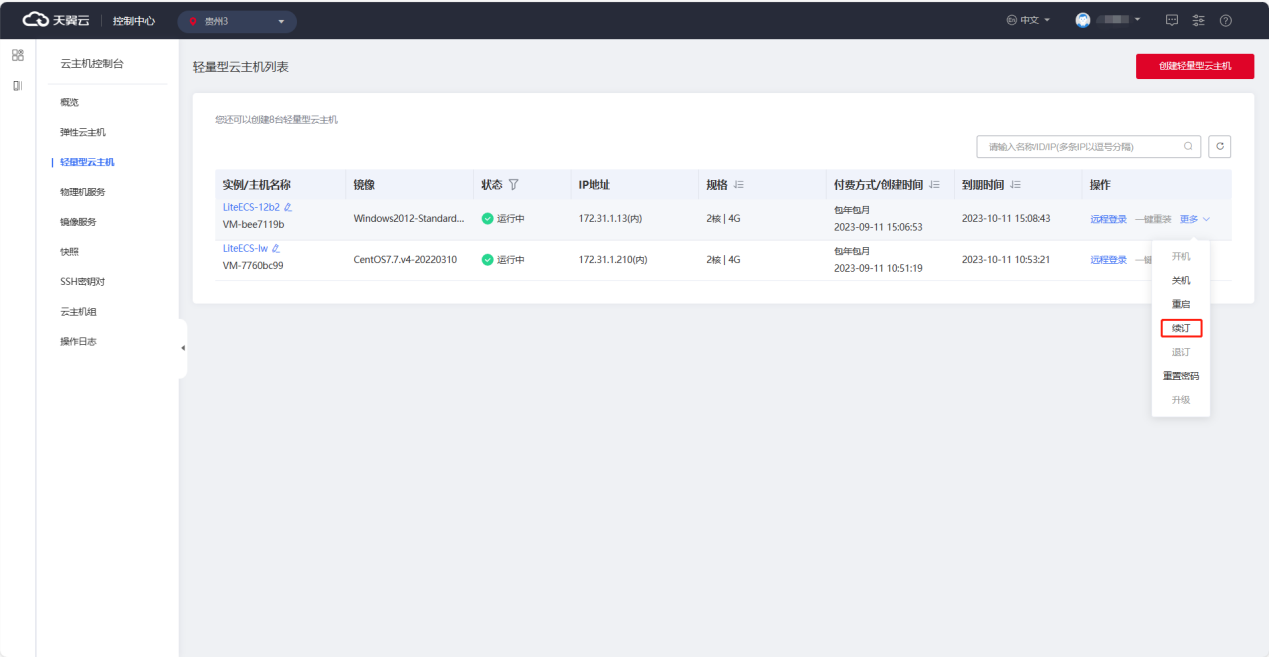Click edit pencil next to LiteECS-lw

276,248
